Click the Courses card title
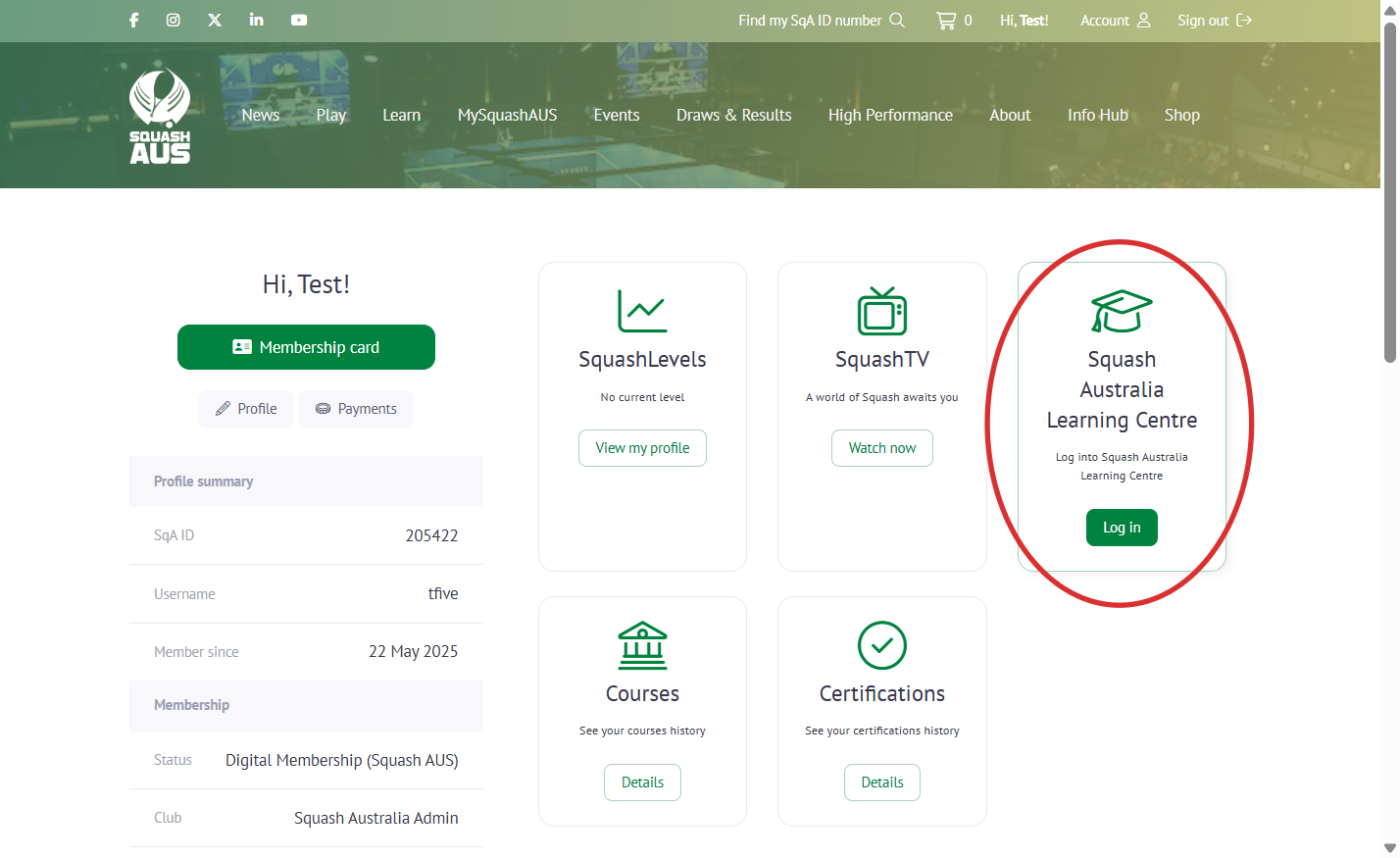 tap(642, 694)
